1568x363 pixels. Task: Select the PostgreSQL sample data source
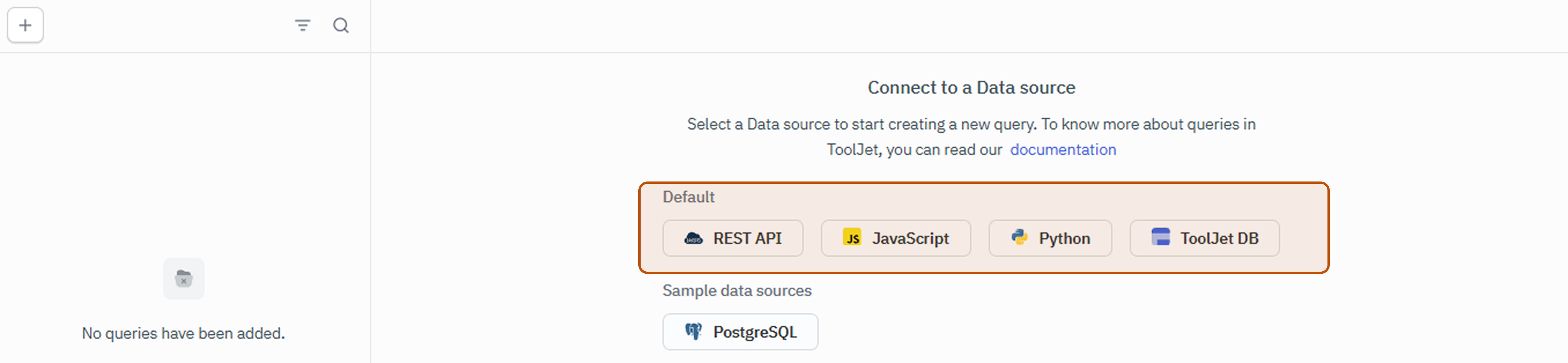740,331
